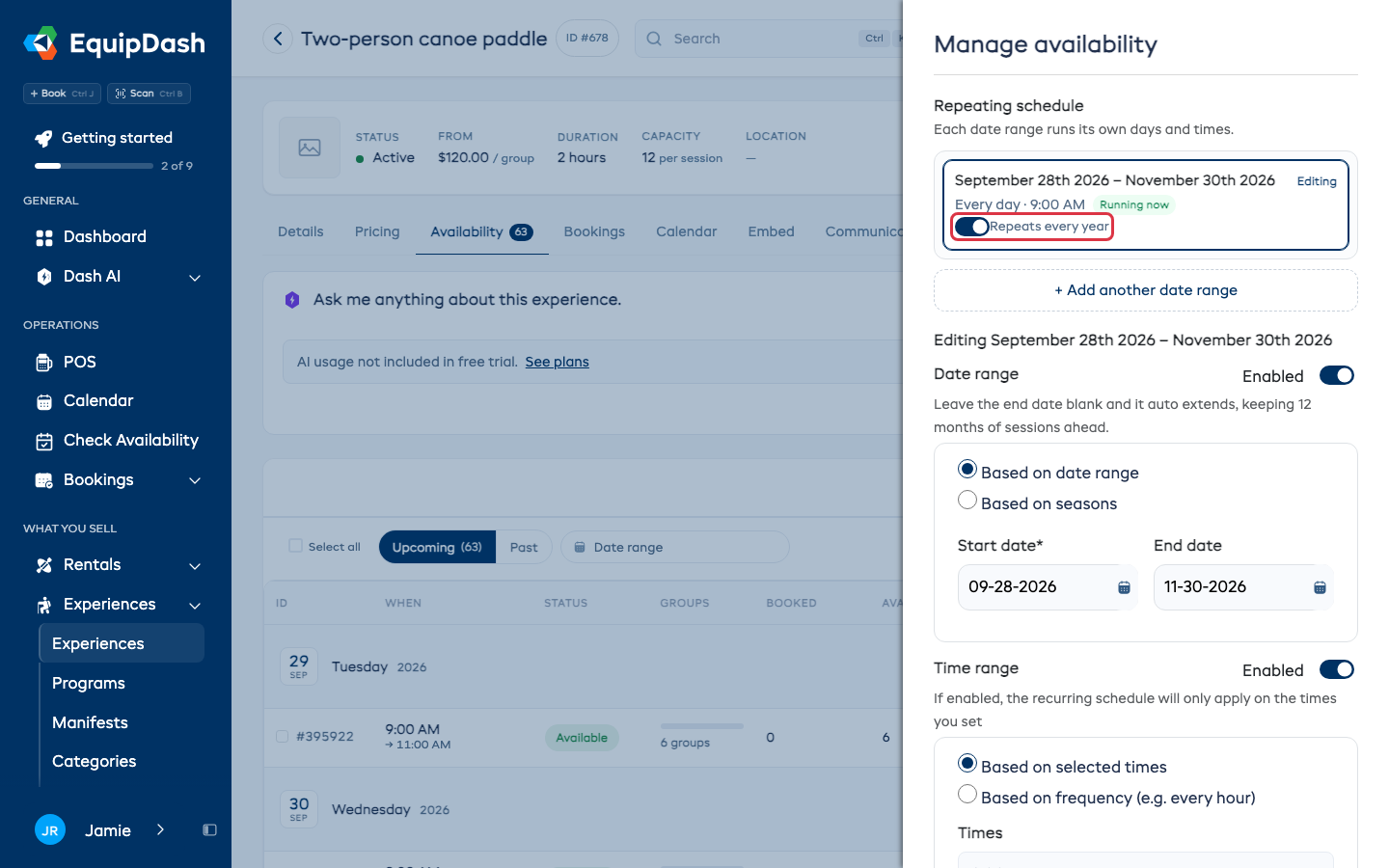Viewport: 1389px width, 868px height.
Task: Select Based on frequency radio option
Action: [967, 795]
